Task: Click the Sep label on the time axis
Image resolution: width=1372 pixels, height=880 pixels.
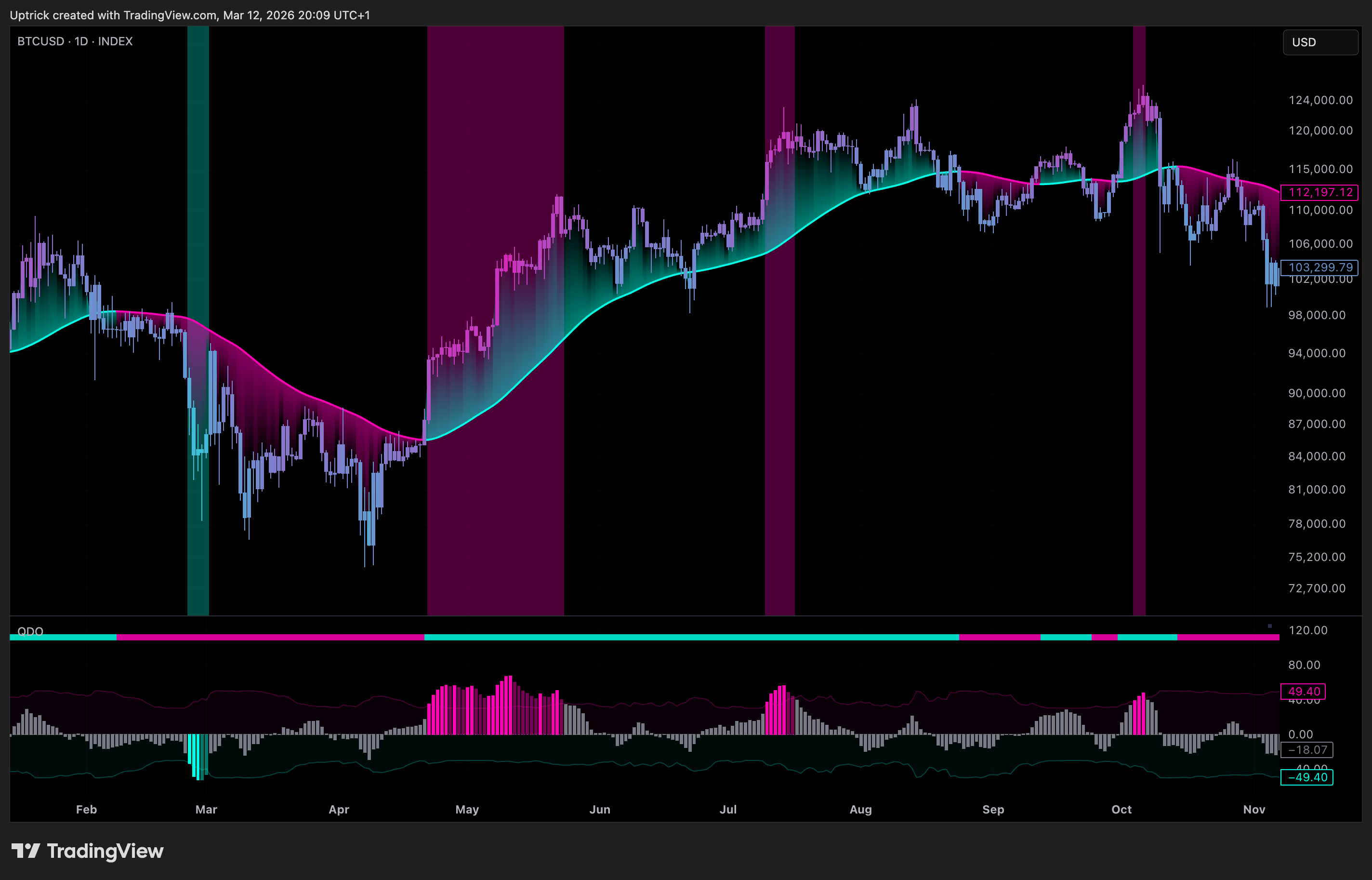Action: 993,809
